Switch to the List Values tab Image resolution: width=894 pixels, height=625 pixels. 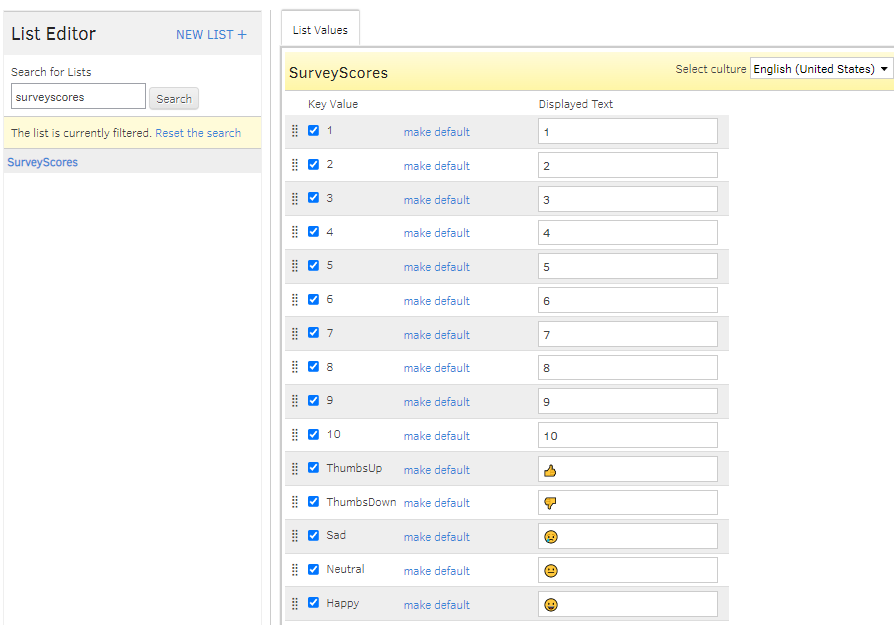point(320,30)
